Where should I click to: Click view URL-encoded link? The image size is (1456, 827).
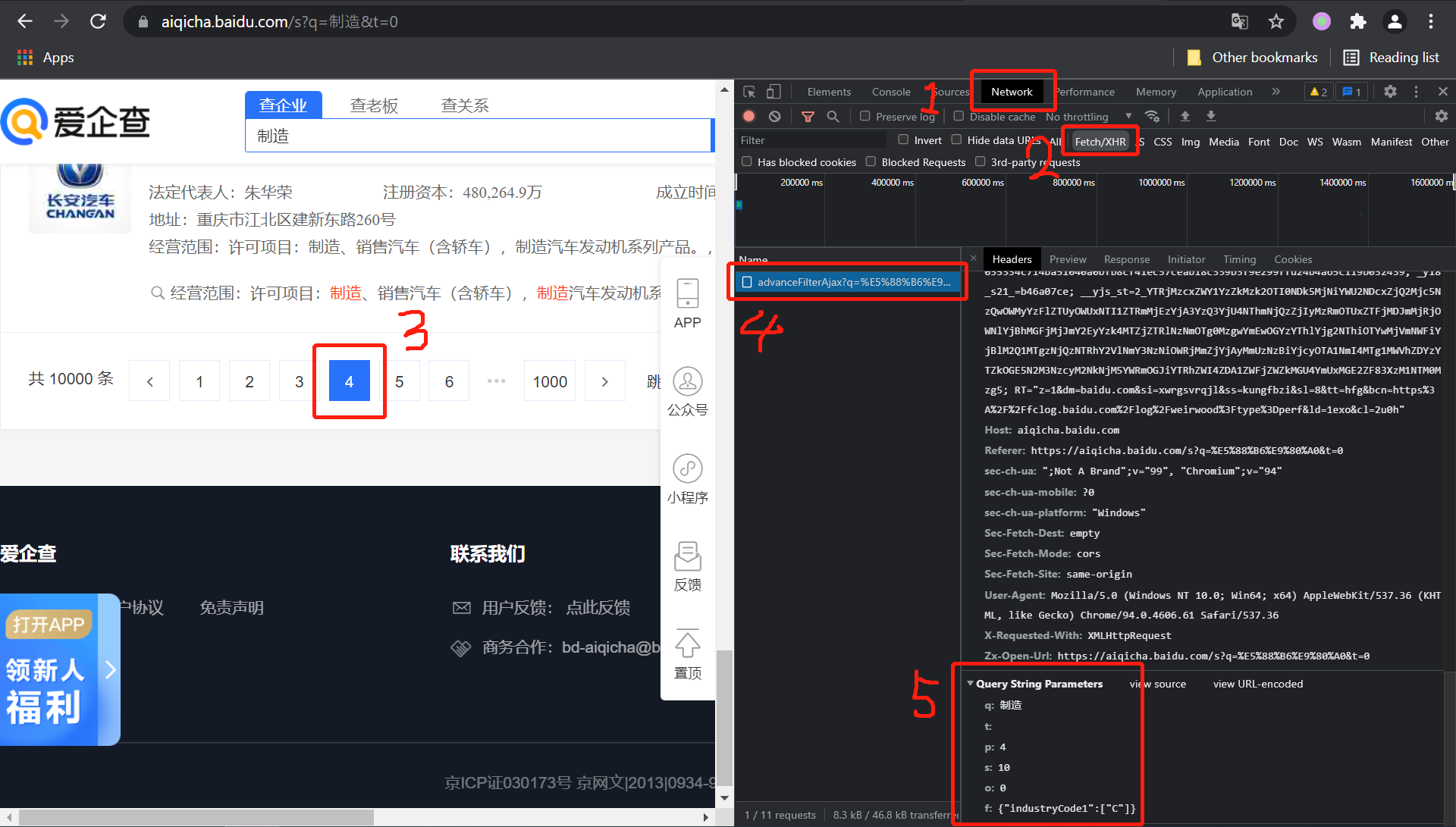[1258, 684]
